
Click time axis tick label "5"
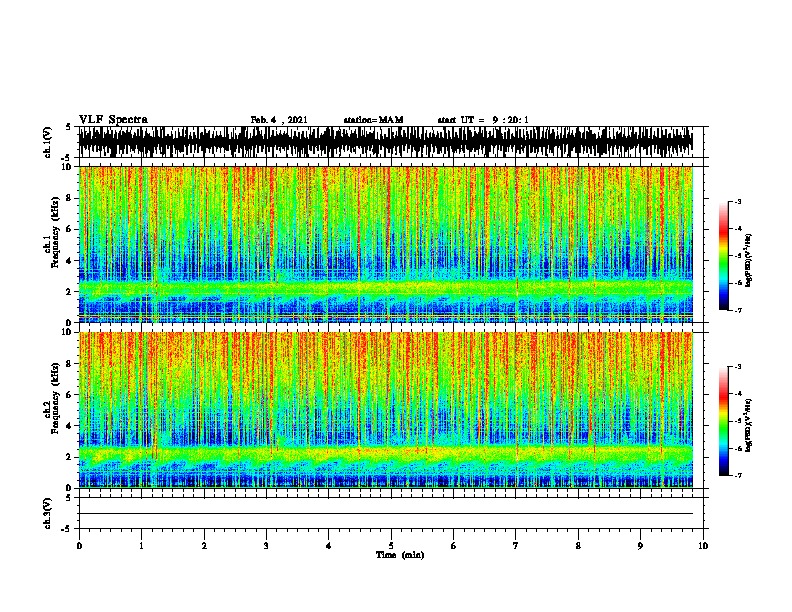[x=391, y=546]
